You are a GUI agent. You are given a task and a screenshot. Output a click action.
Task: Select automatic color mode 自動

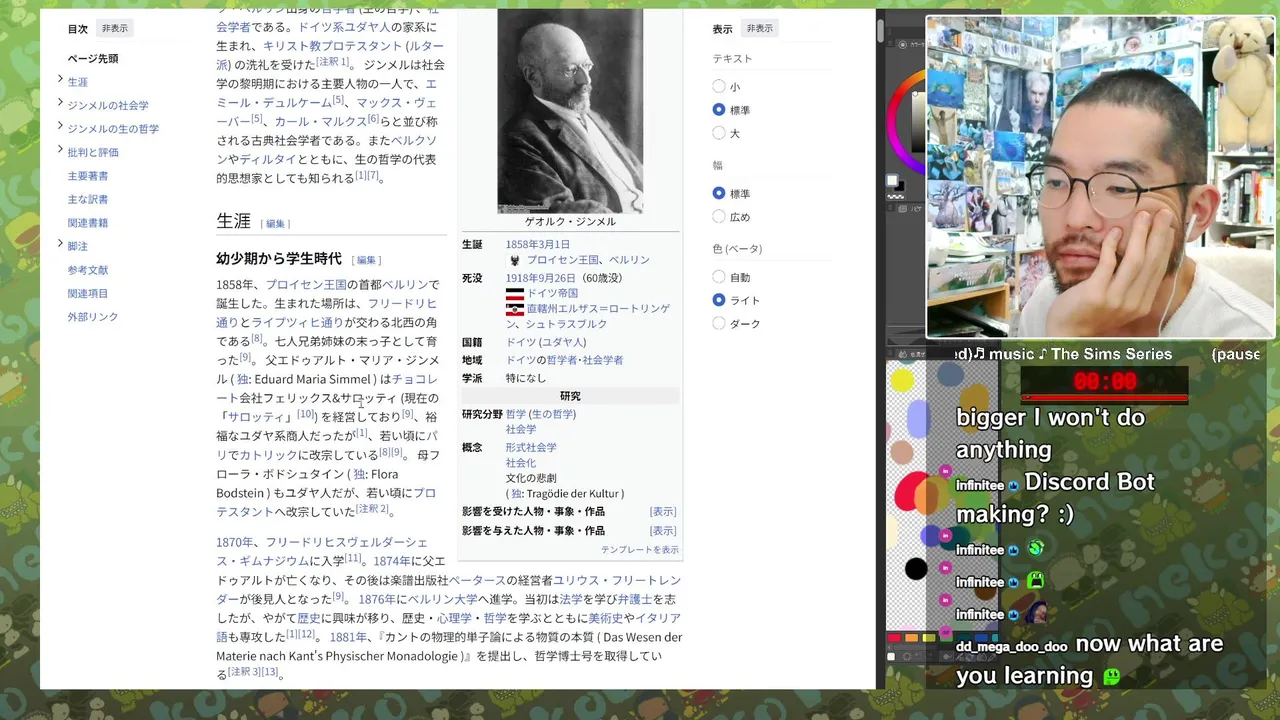coord(719,277)
